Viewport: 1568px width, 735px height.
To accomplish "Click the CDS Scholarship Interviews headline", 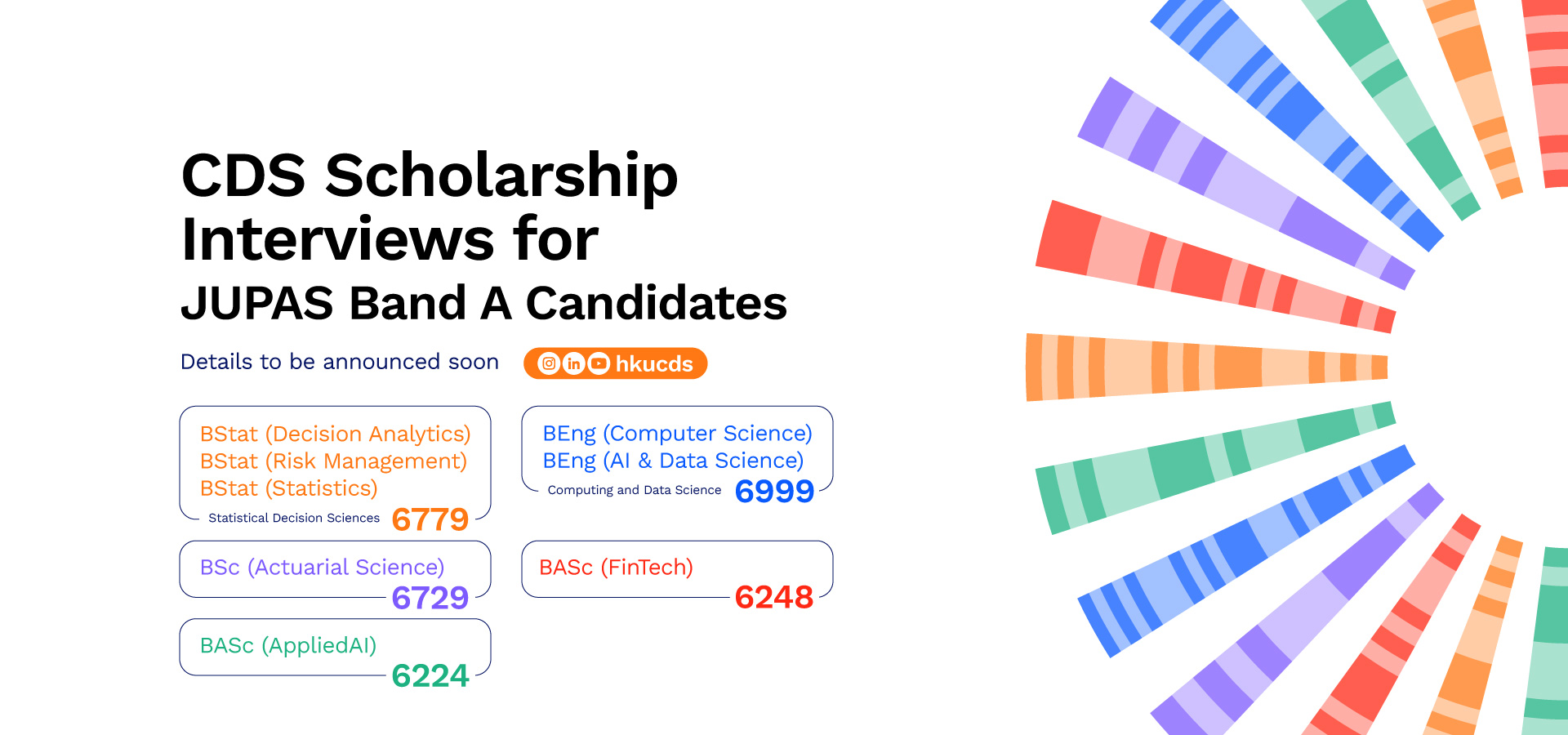I will point(430,207).
